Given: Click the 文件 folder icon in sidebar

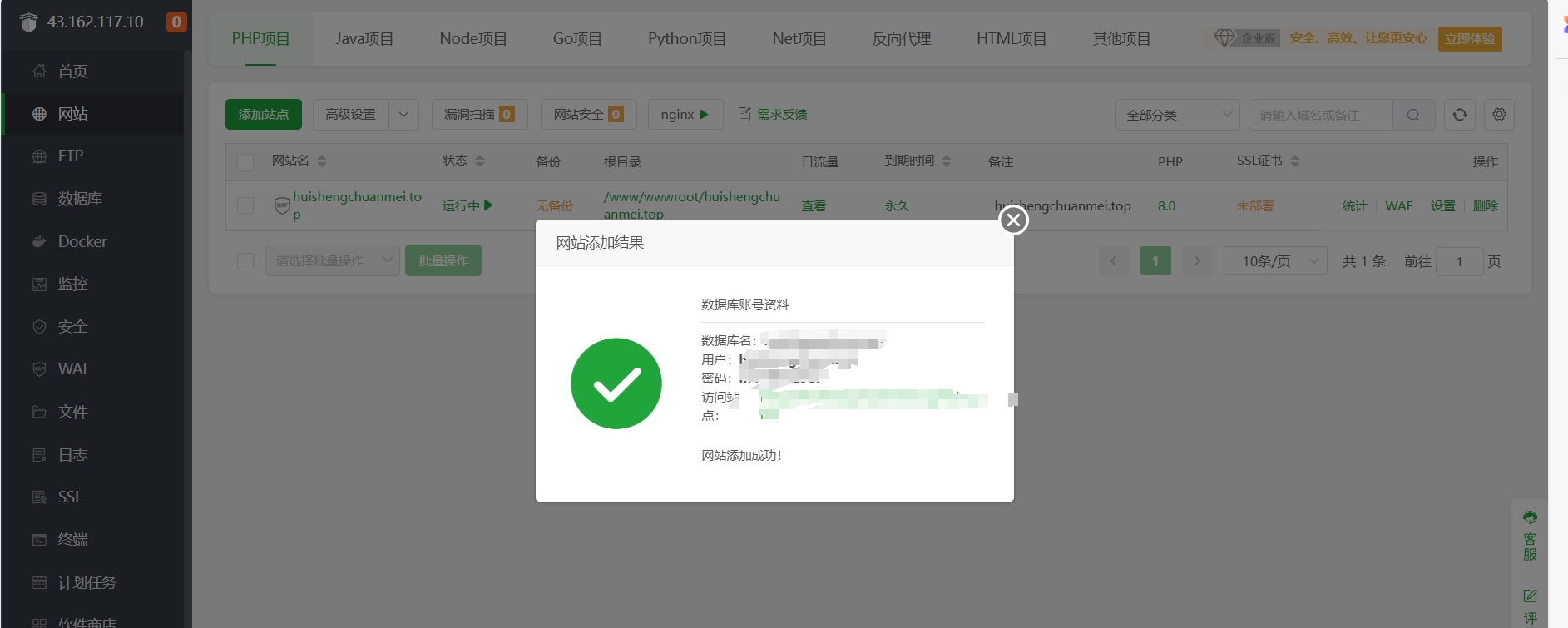Looking at the screenshot, I should [x=39, y=412].
